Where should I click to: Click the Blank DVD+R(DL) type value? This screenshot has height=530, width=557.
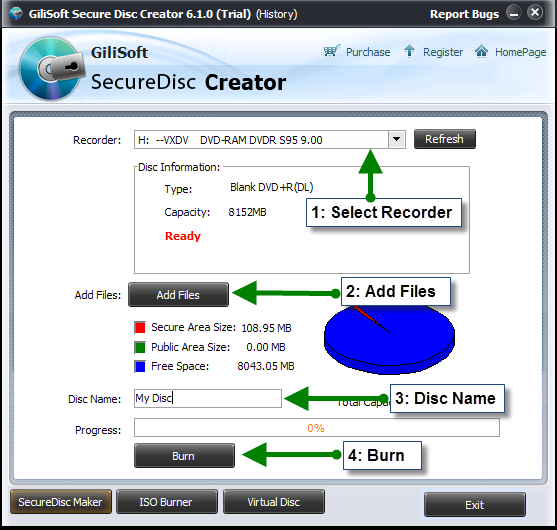pyautogui.click(x=271, y=187)
